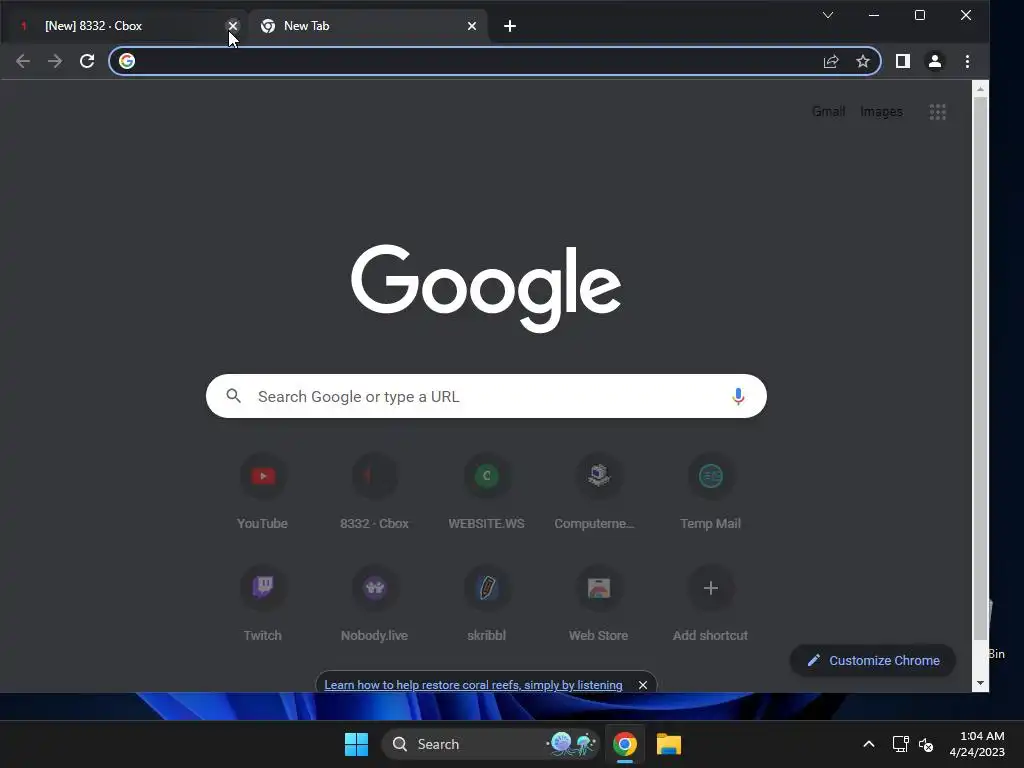The height and width of the screenshot is (768, 1024).
Task: Open the Temp Mail shortcut
Action: tap(711, 492)
